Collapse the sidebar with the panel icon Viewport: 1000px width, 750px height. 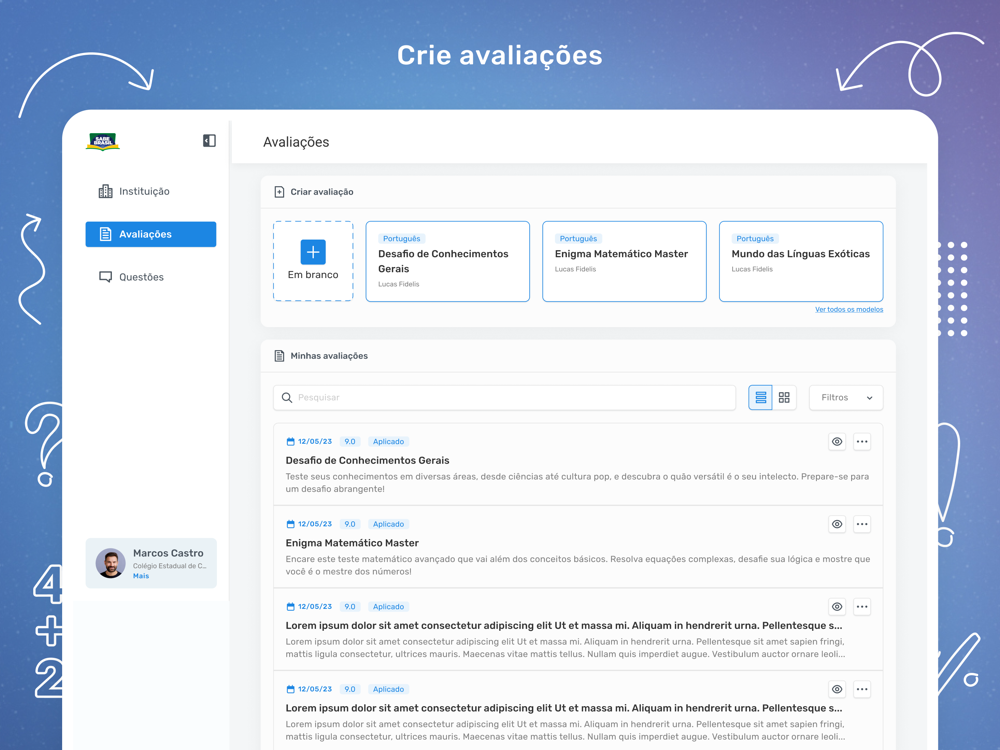click(209, 141)
